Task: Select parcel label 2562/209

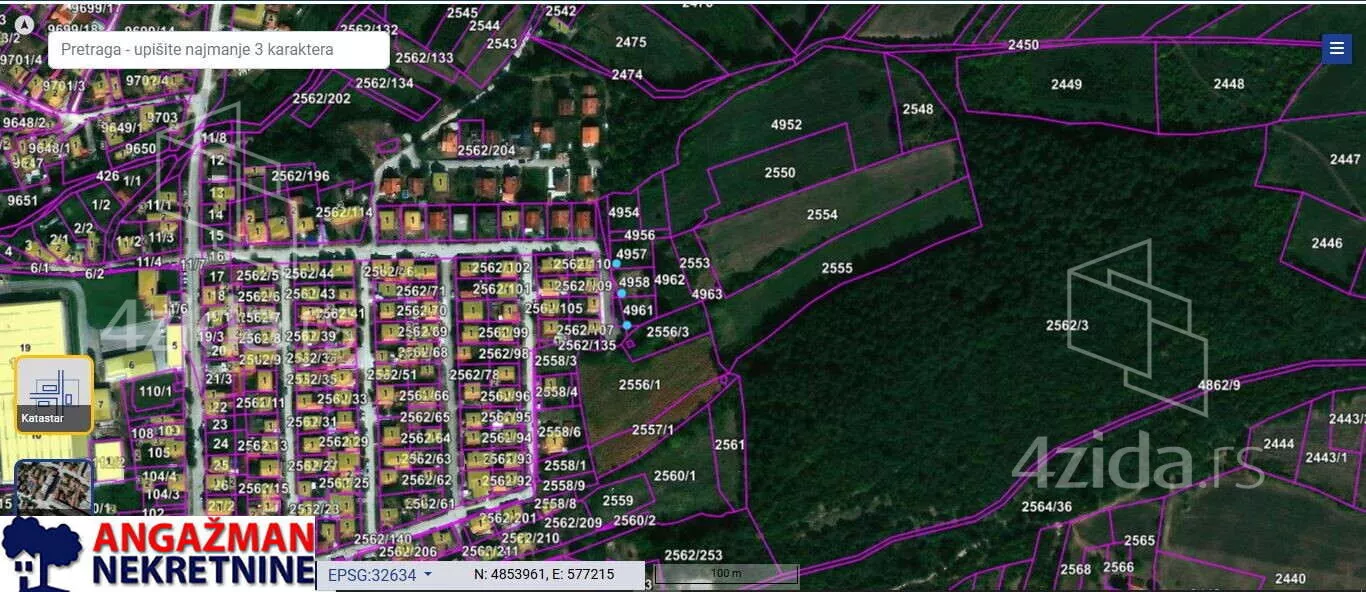Action: click(573, 523)
